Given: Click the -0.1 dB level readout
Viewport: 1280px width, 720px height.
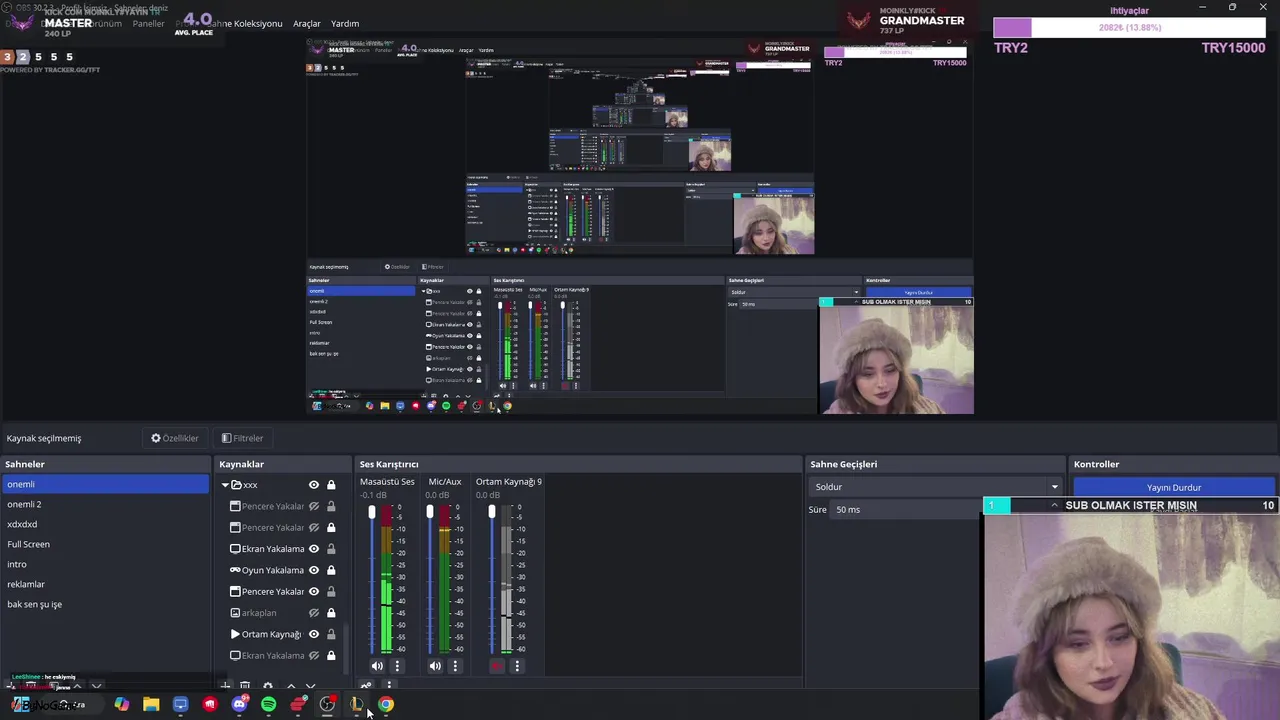Looking at the screenshot, I should click(x=374, y=495).
